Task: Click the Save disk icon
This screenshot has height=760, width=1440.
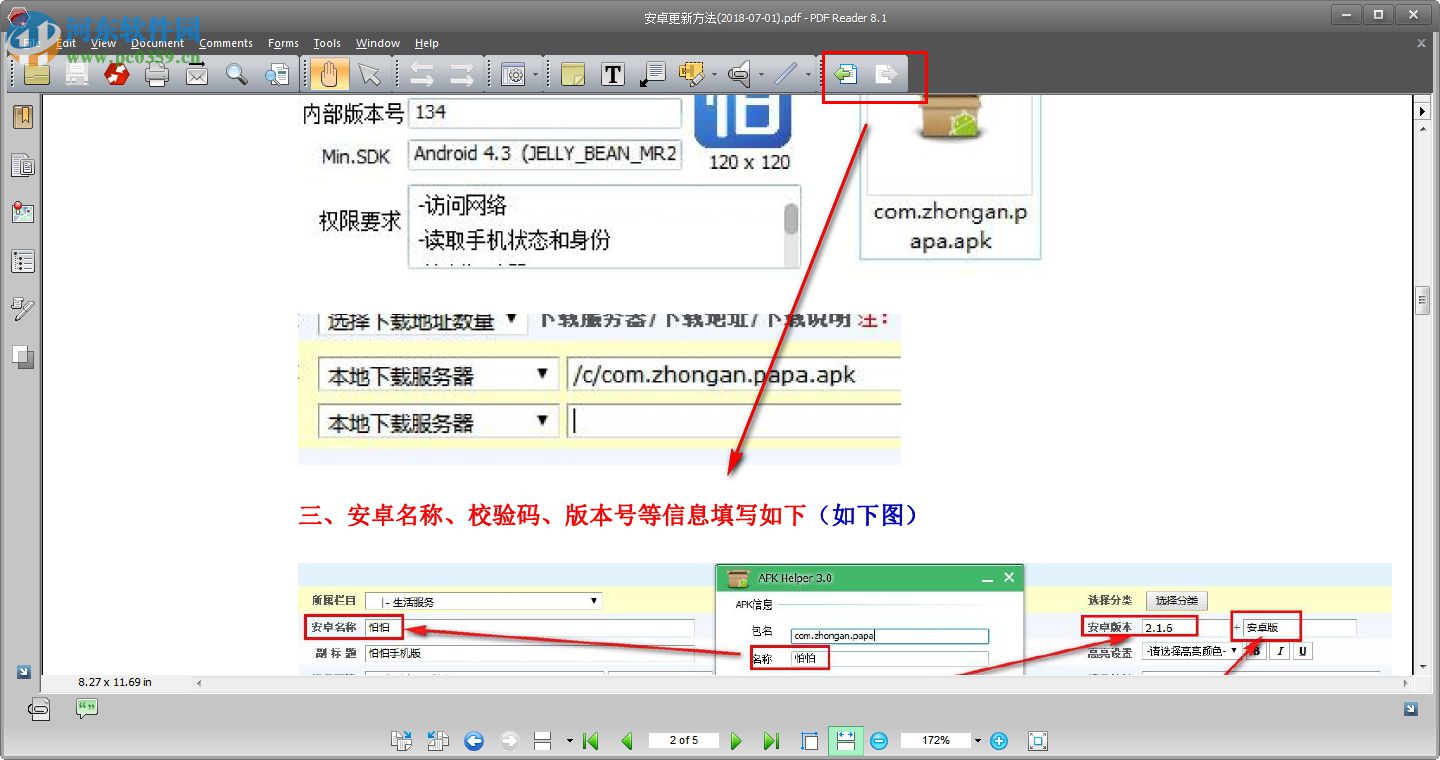Action: [77, 74]
